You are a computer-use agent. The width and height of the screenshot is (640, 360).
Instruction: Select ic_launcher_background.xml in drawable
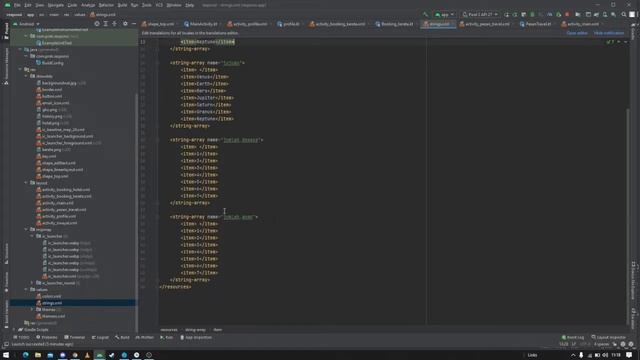coord(67,136)
